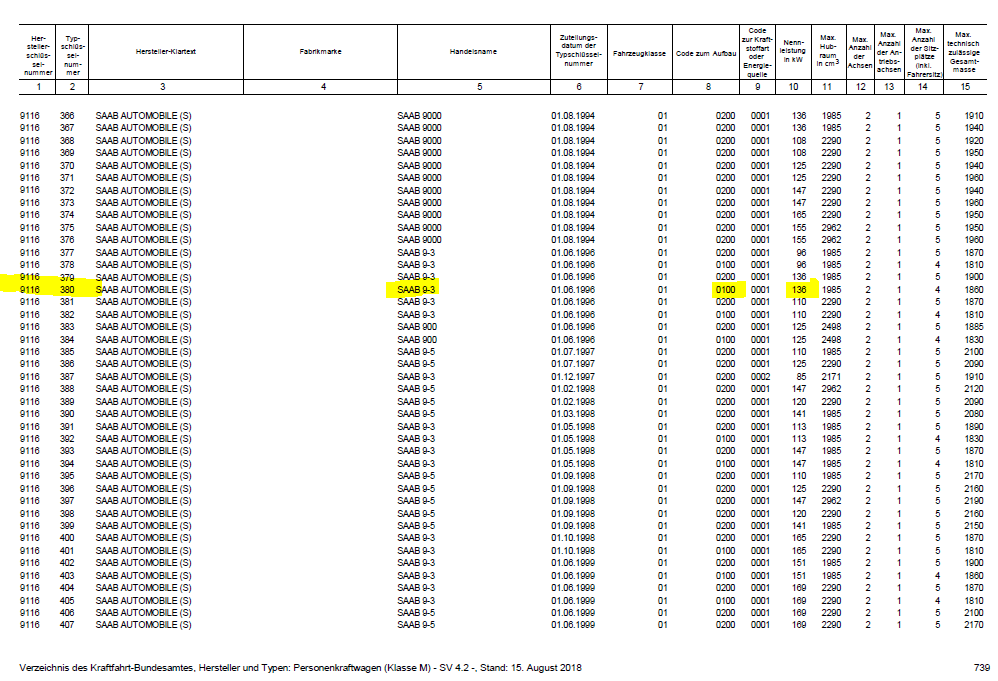Click 'SAAB 9000' trade name in row 369
The height and width of the screenshot is (681, 998).
[419, 153]
